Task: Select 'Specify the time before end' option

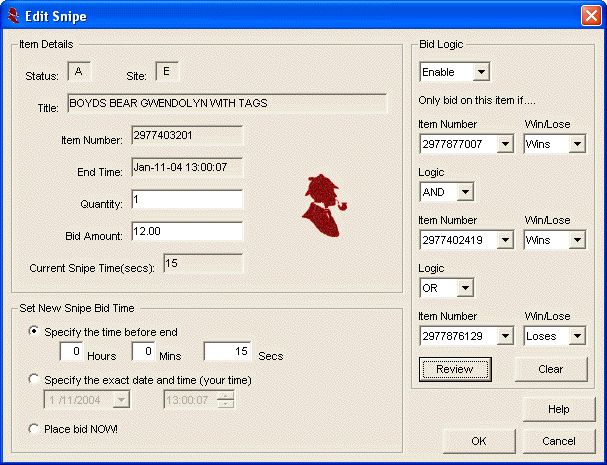Action: 36,331
